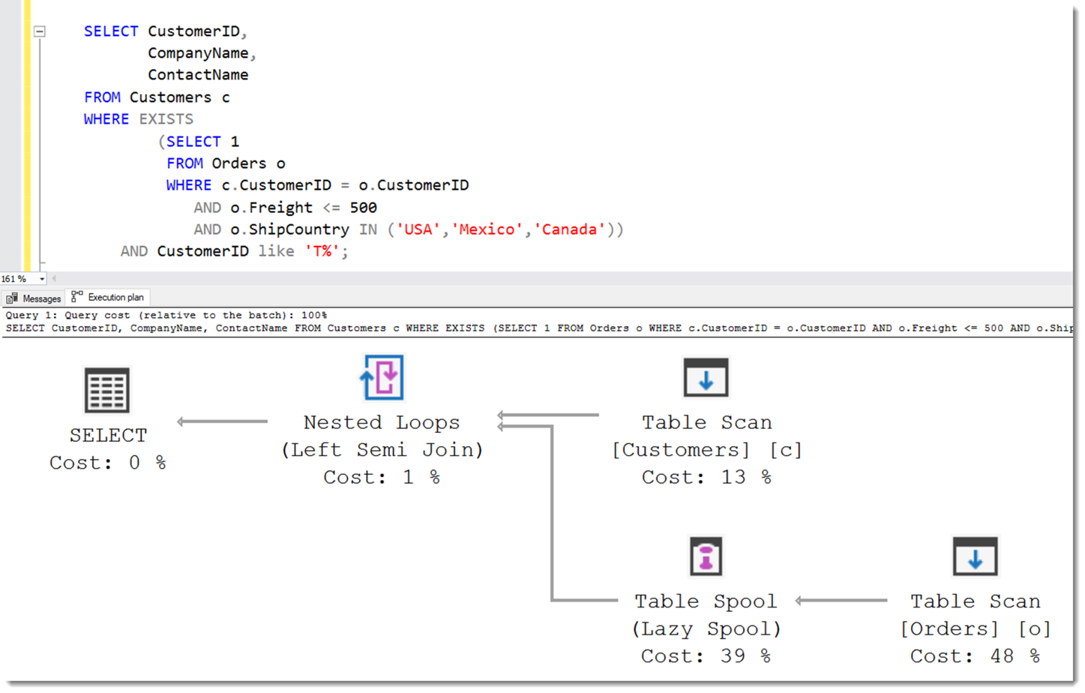Switch to the Messages tab
This screenshot has height=693, width=1085.
(33, 298)
